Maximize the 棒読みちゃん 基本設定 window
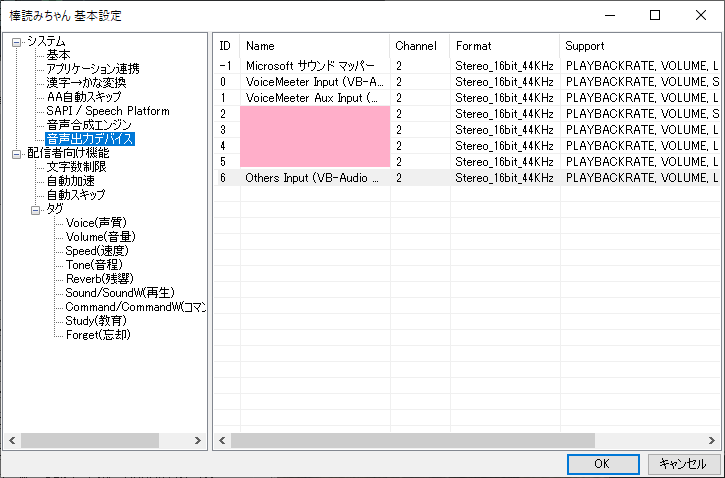 (655, 15)
